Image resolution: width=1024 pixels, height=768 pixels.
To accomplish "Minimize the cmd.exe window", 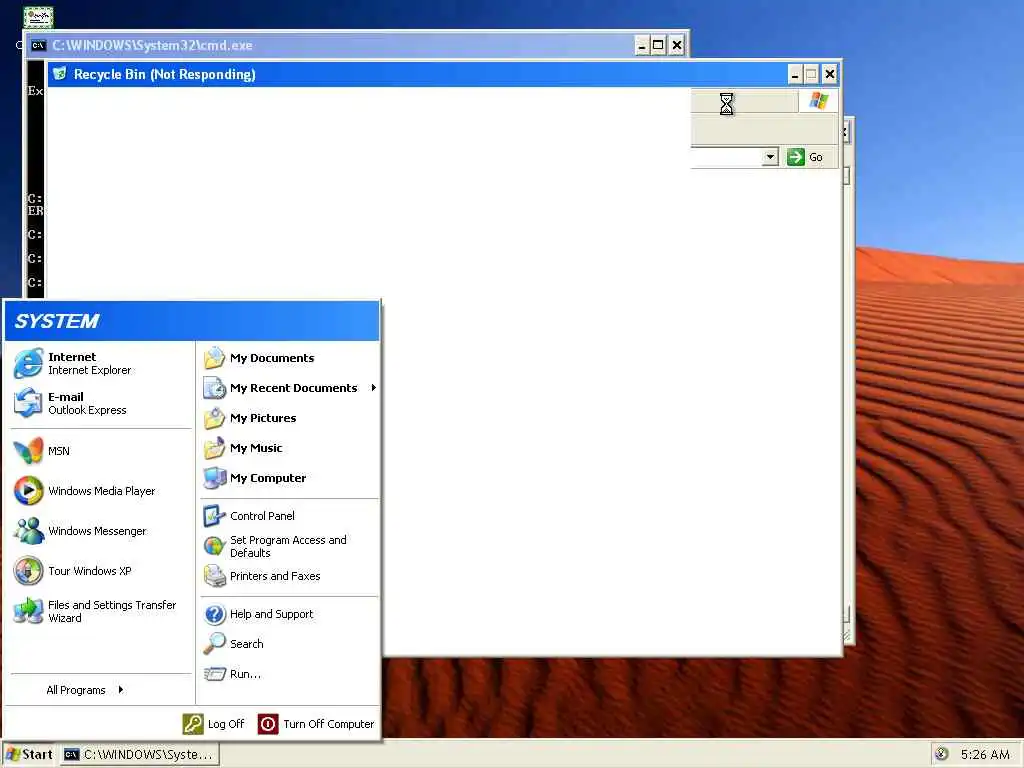I will pyautogui.click(x=642, y=45).
